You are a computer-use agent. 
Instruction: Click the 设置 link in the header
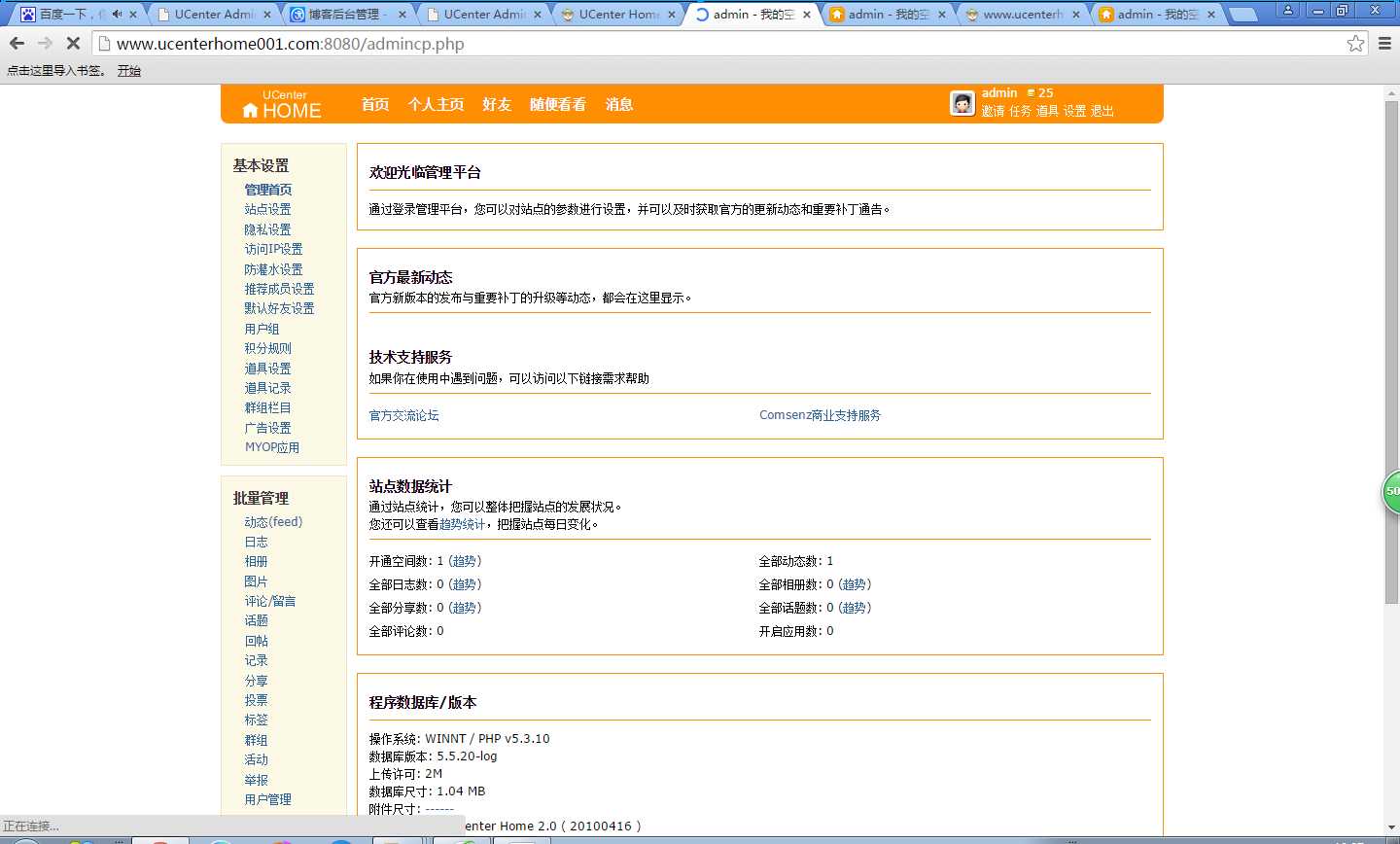coord(1074,111)
